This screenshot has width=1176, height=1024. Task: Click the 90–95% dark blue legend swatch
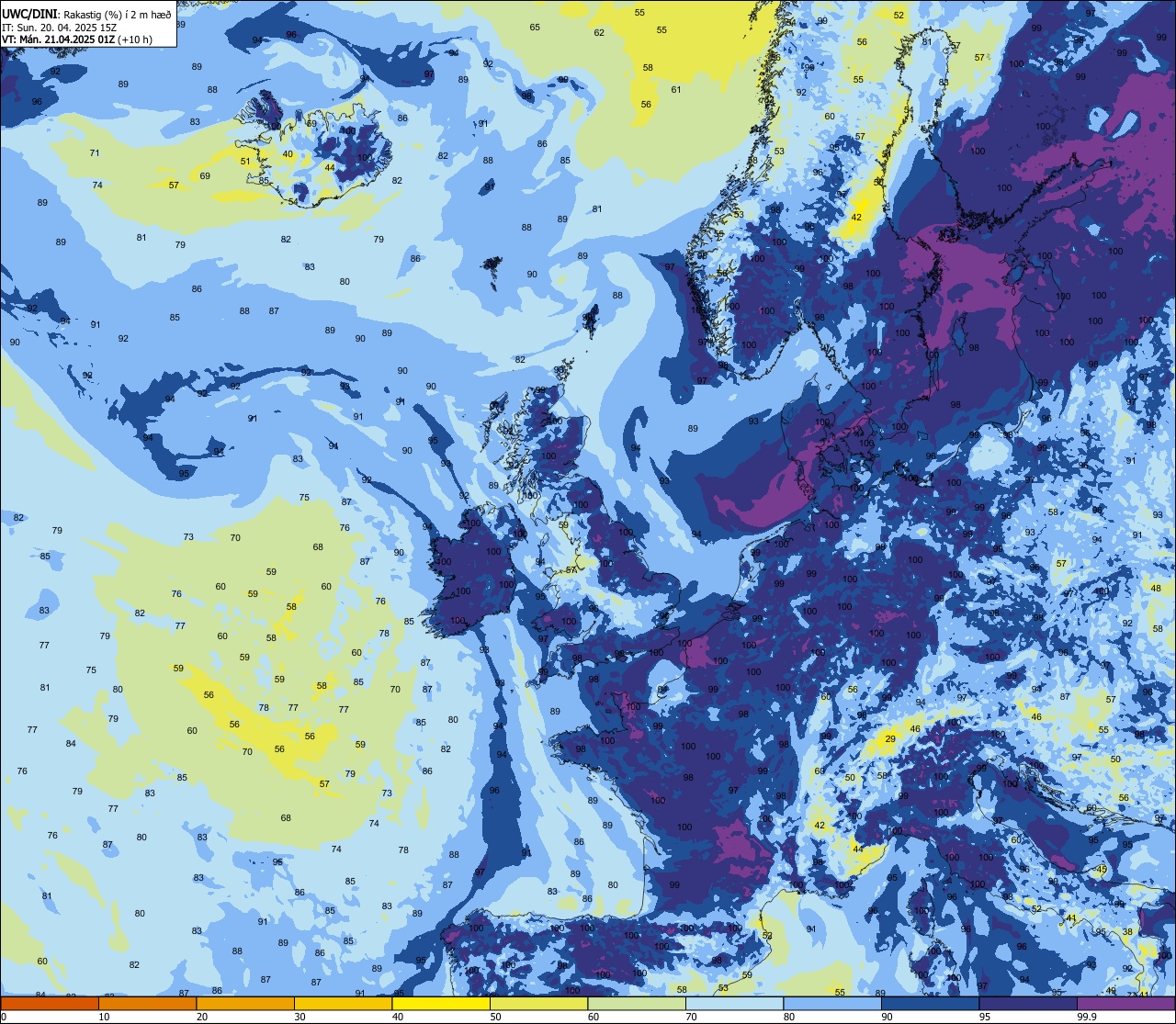click(930, 1003)
